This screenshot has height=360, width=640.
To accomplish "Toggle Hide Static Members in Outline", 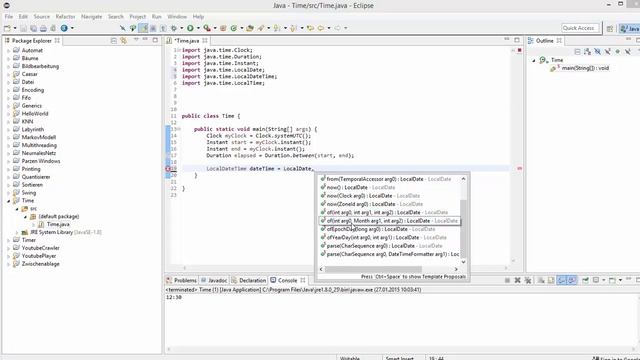I will 608,51.
